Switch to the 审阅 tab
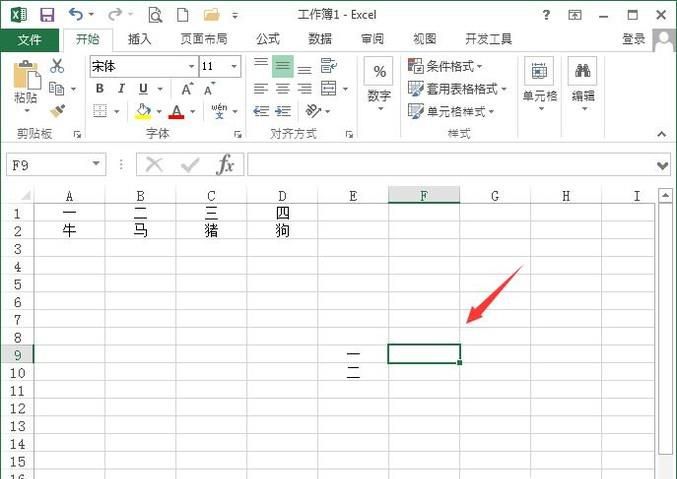677x479 pixels. (372, 39)
